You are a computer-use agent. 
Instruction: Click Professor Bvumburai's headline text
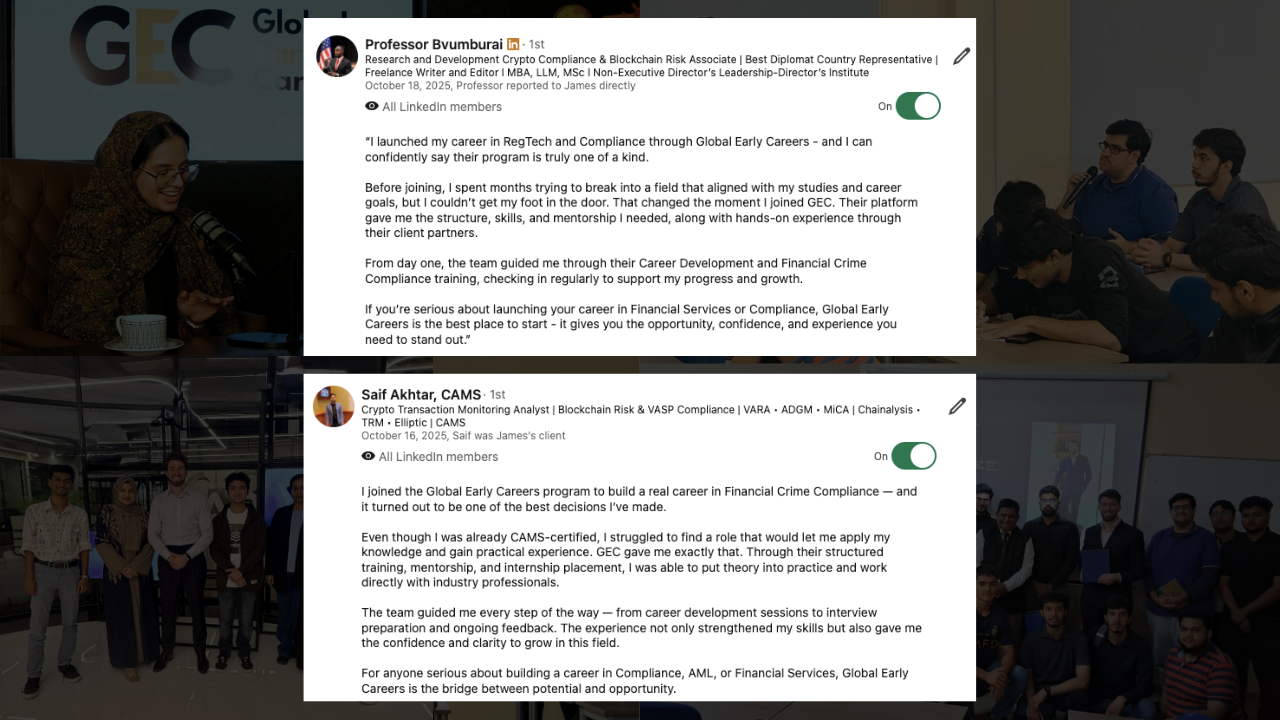coord(651,66)
